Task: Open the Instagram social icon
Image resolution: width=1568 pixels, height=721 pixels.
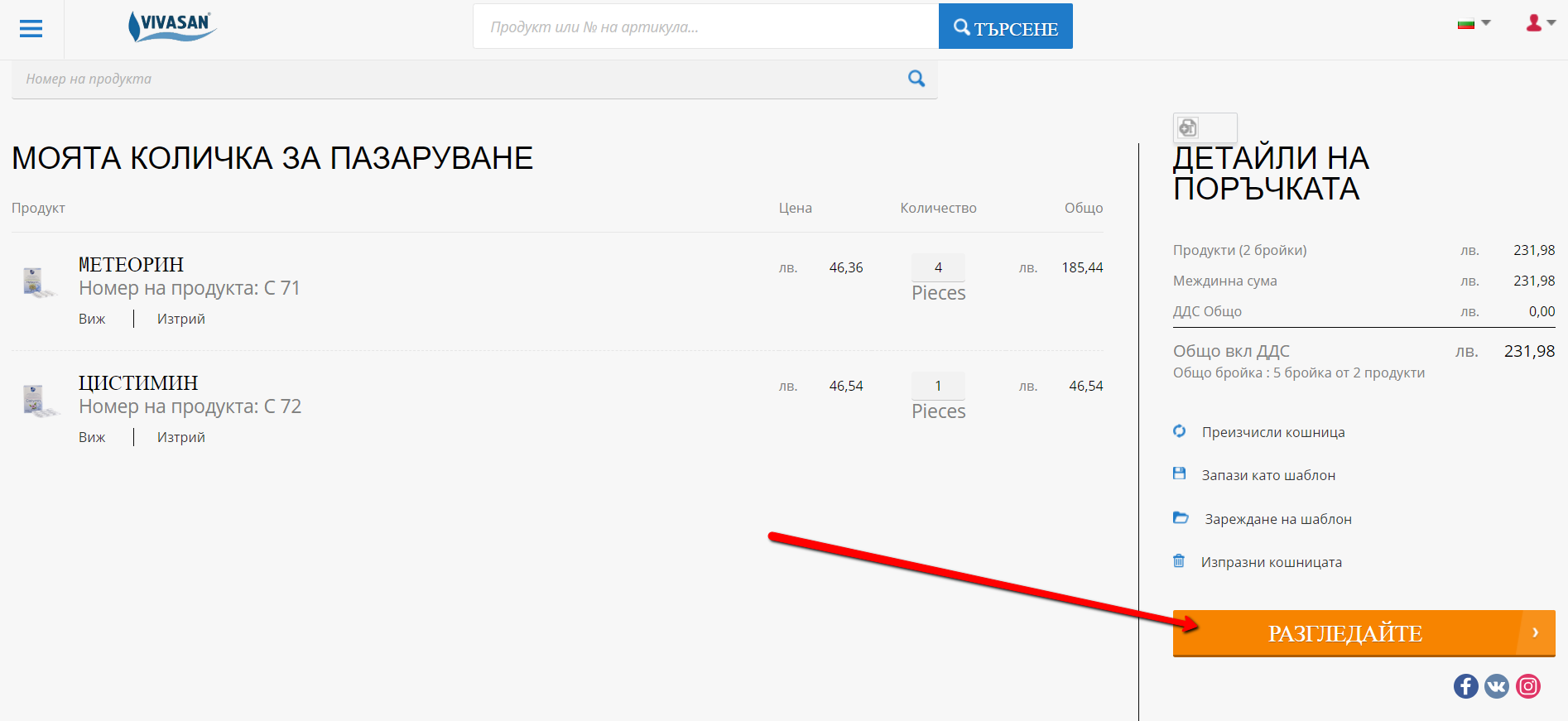Action: click(x=1528, y=686)
